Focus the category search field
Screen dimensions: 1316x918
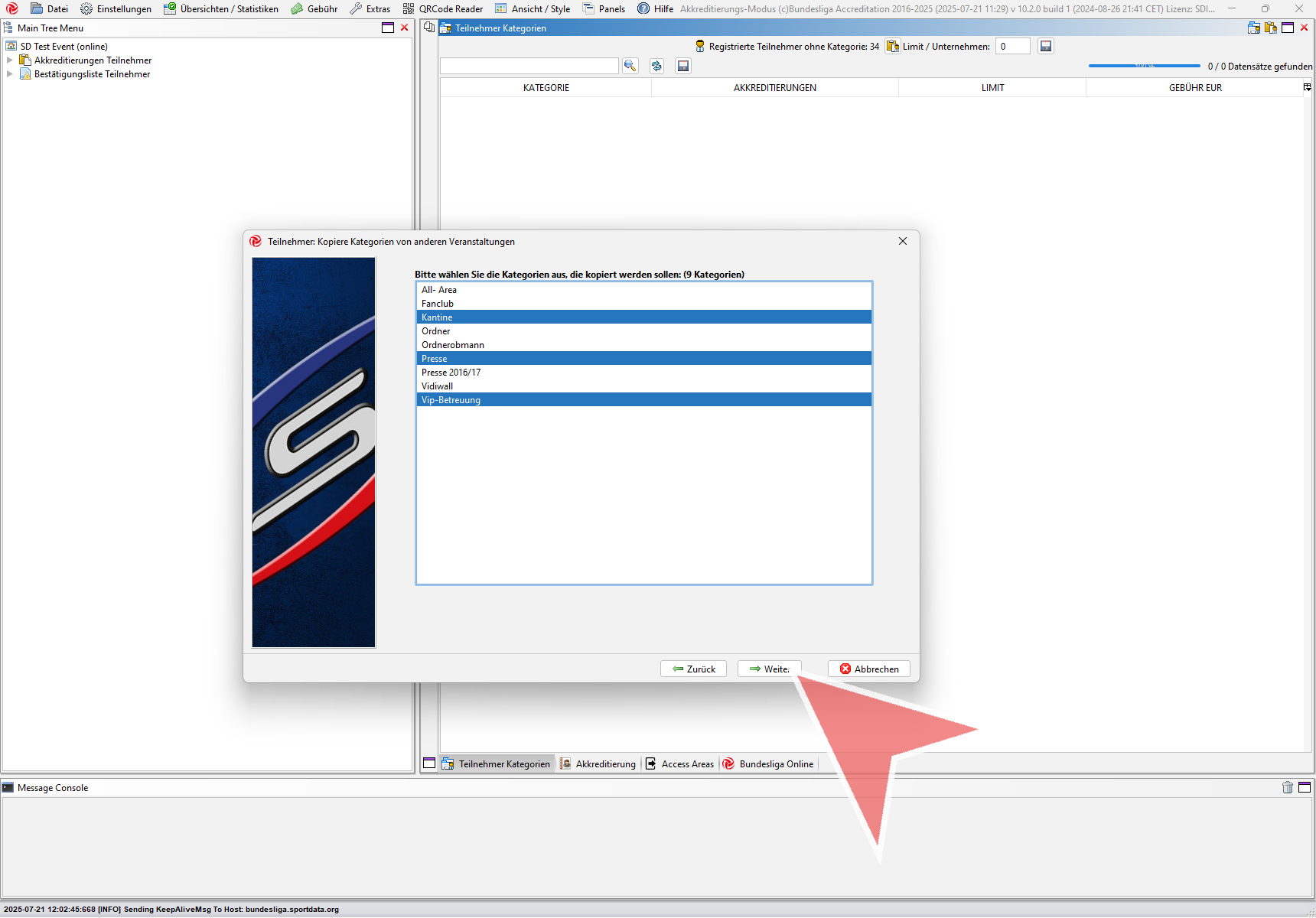(529, 66)
